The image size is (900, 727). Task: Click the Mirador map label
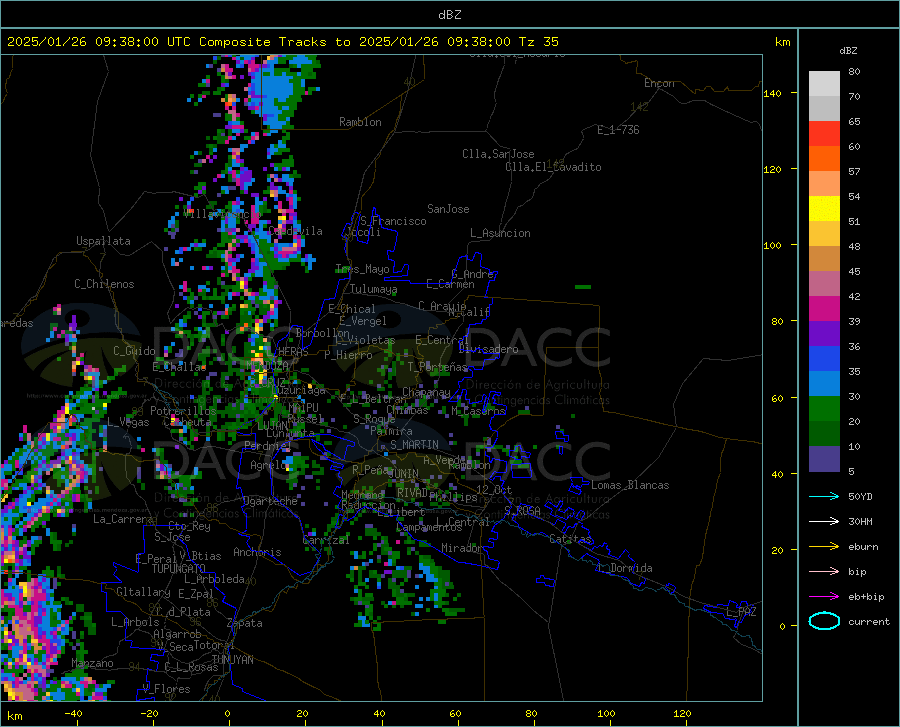coord(462,548)
